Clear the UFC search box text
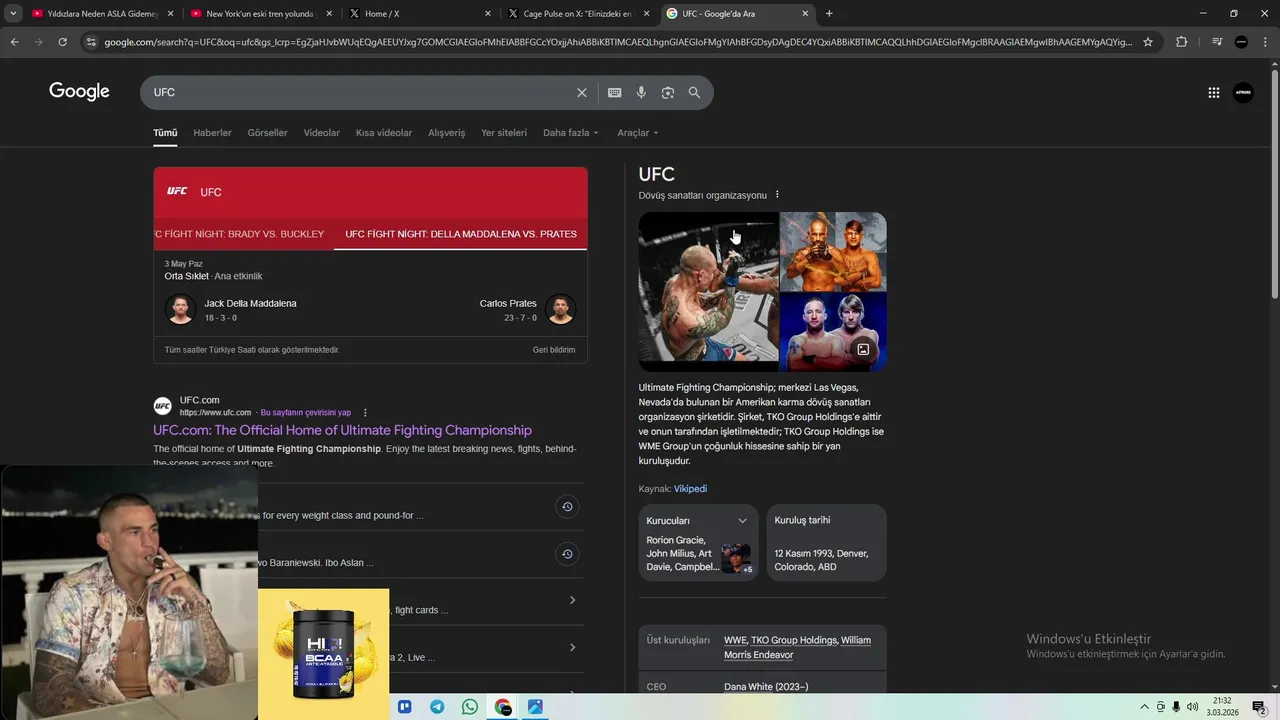The image size is (1280, 720). point(582,92)
